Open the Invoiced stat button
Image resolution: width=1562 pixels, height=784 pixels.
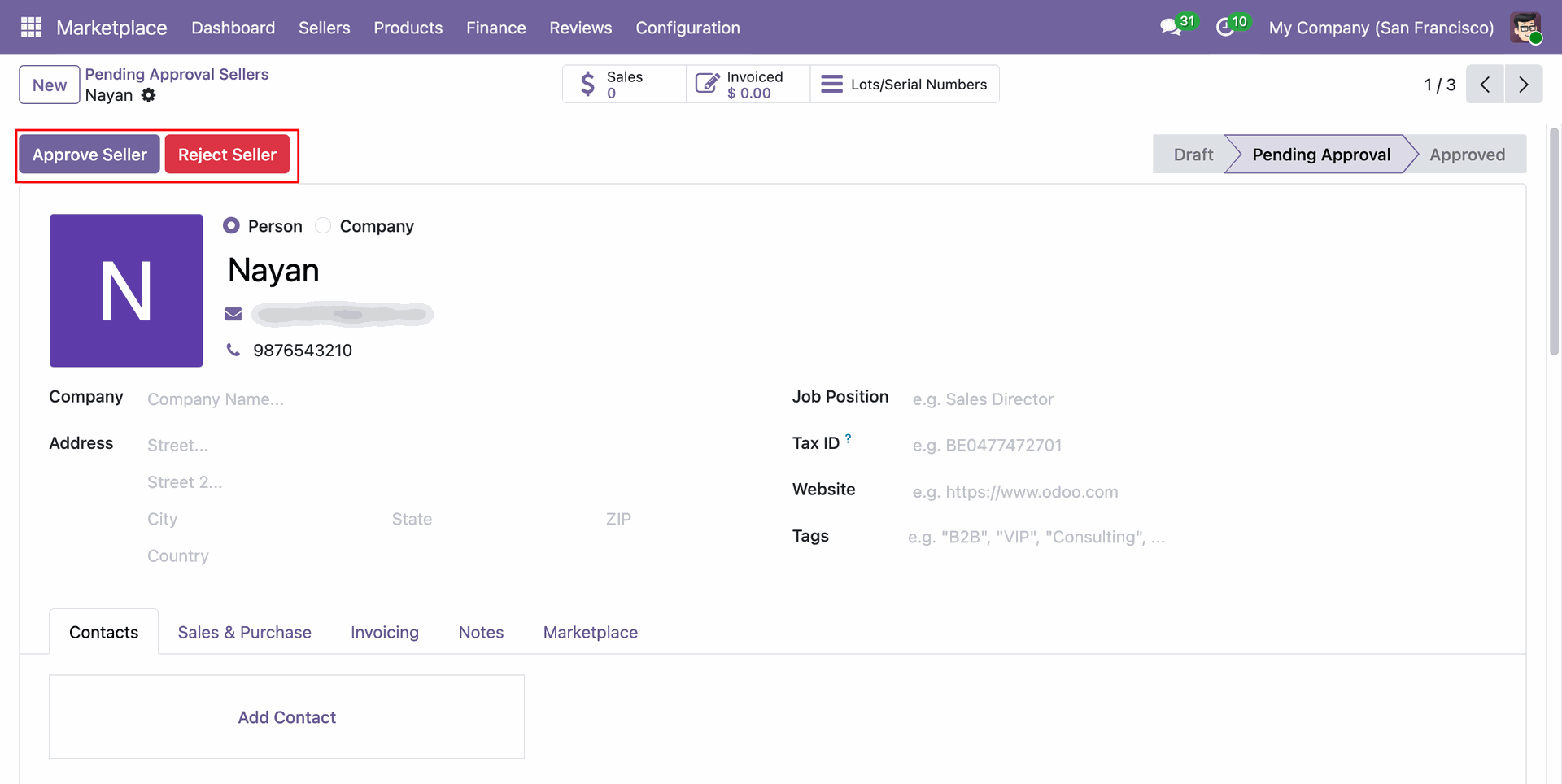pos(748,85)
